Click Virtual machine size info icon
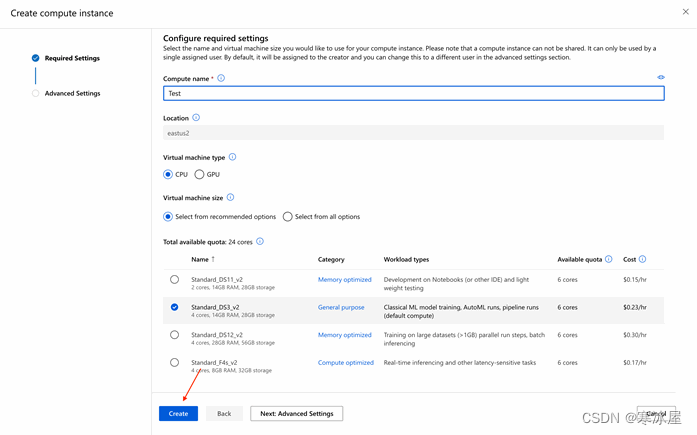 pos(231,198)
